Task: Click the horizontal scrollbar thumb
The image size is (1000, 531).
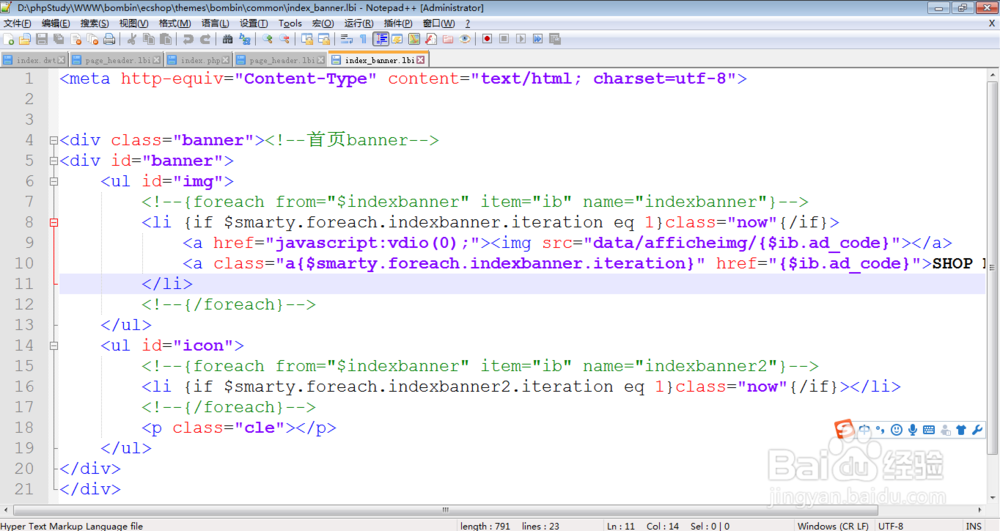Action: (x=445, y=510)
